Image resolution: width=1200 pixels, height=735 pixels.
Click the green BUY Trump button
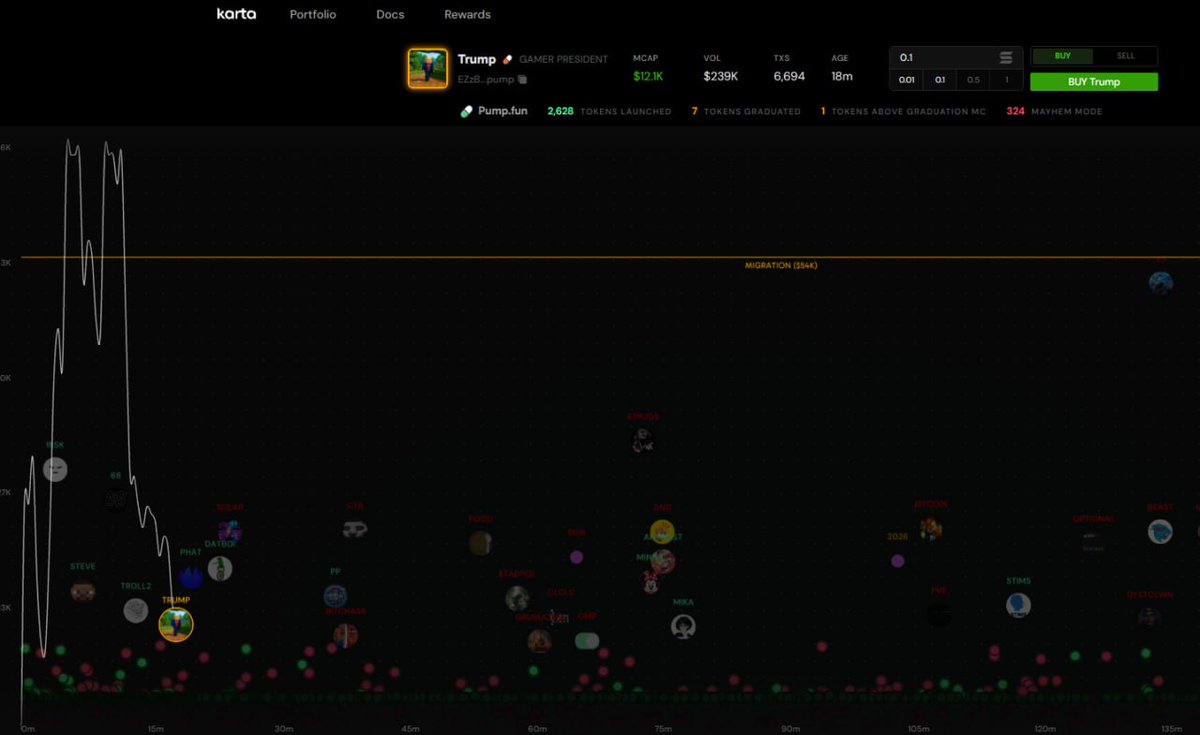[1094, 82]
